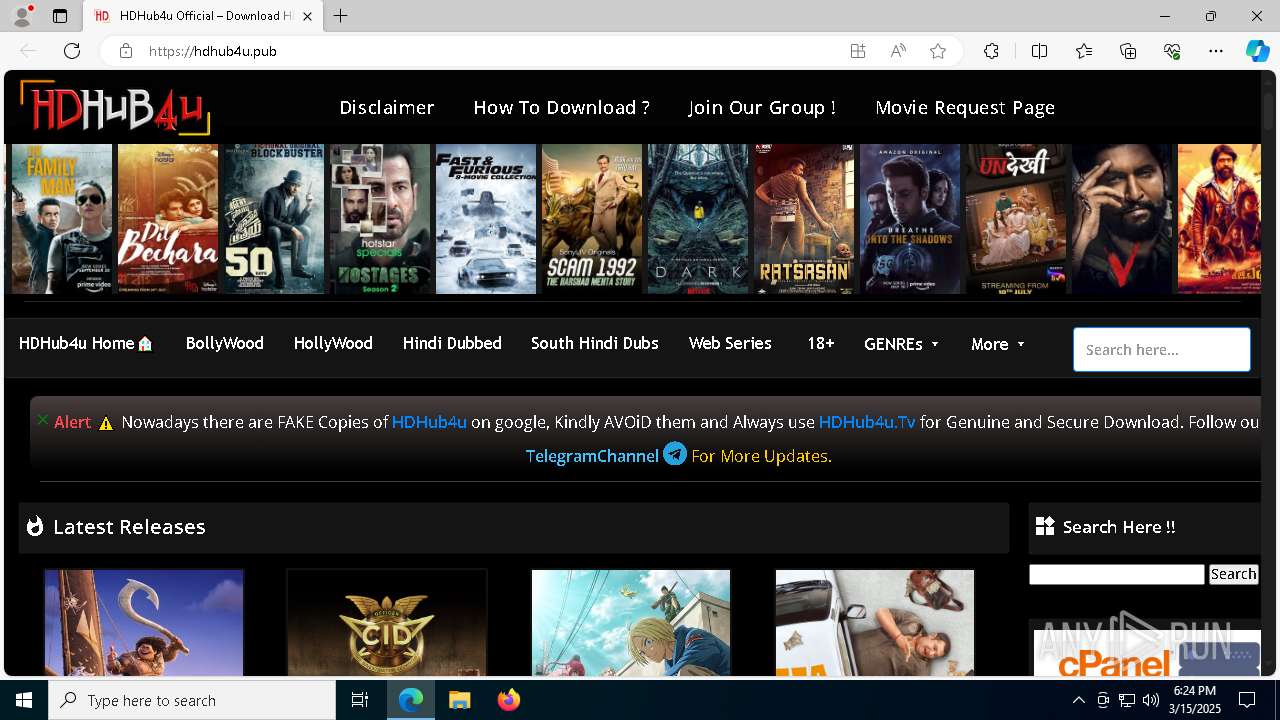
Task: Click the site info lock icon
Action: pyautogui.click(x=125, y=51)
